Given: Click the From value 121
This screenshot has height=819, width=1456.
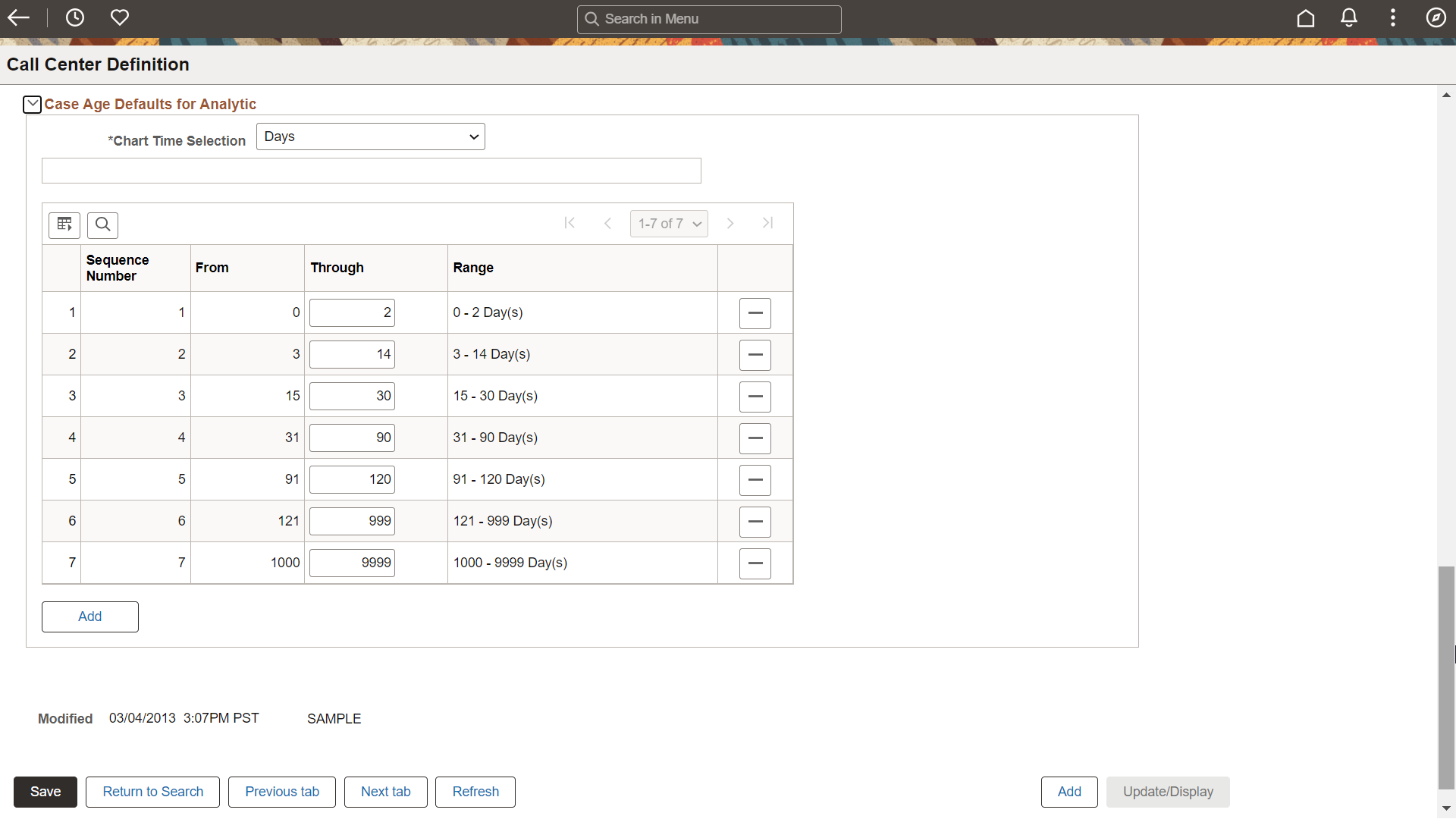Looking at the screenshot, I should click(288, 521).
